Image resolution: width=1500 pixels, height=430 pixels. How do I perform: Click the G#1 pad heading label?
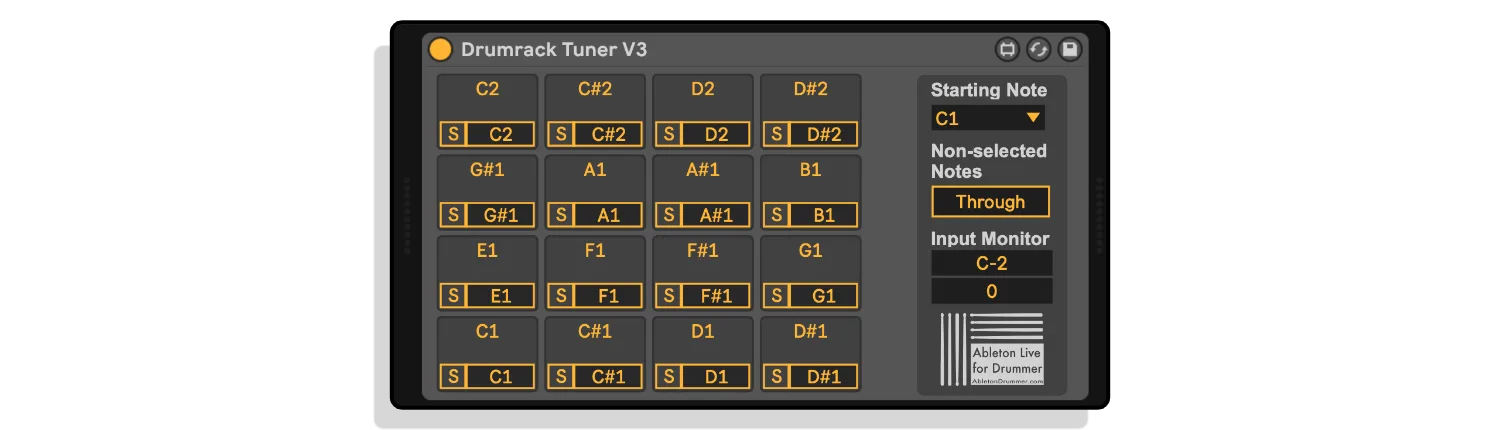[487, 170]
